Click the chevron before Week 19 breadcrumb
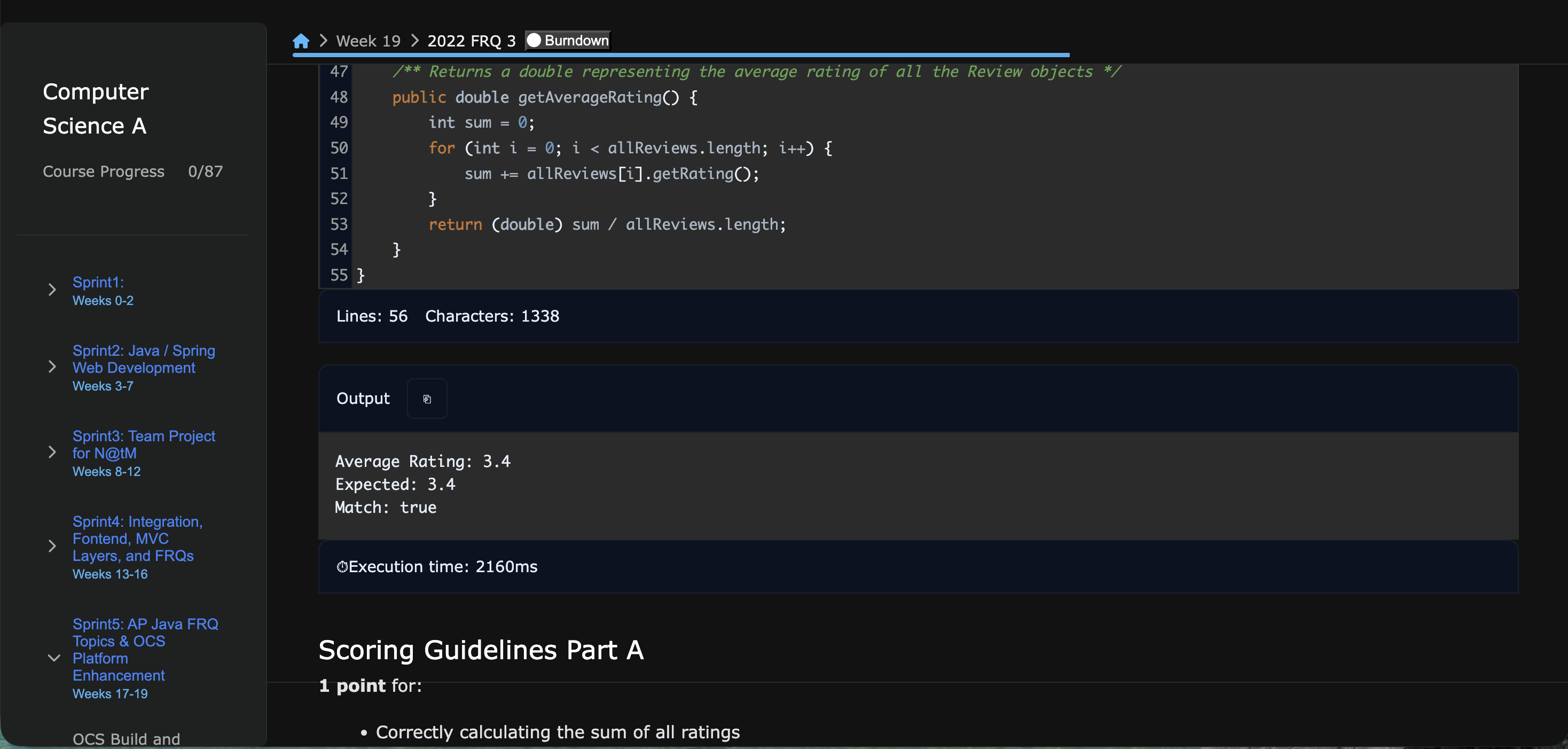Image resolution: width=1568 pixels, height=749 pixels. point(323,41)
